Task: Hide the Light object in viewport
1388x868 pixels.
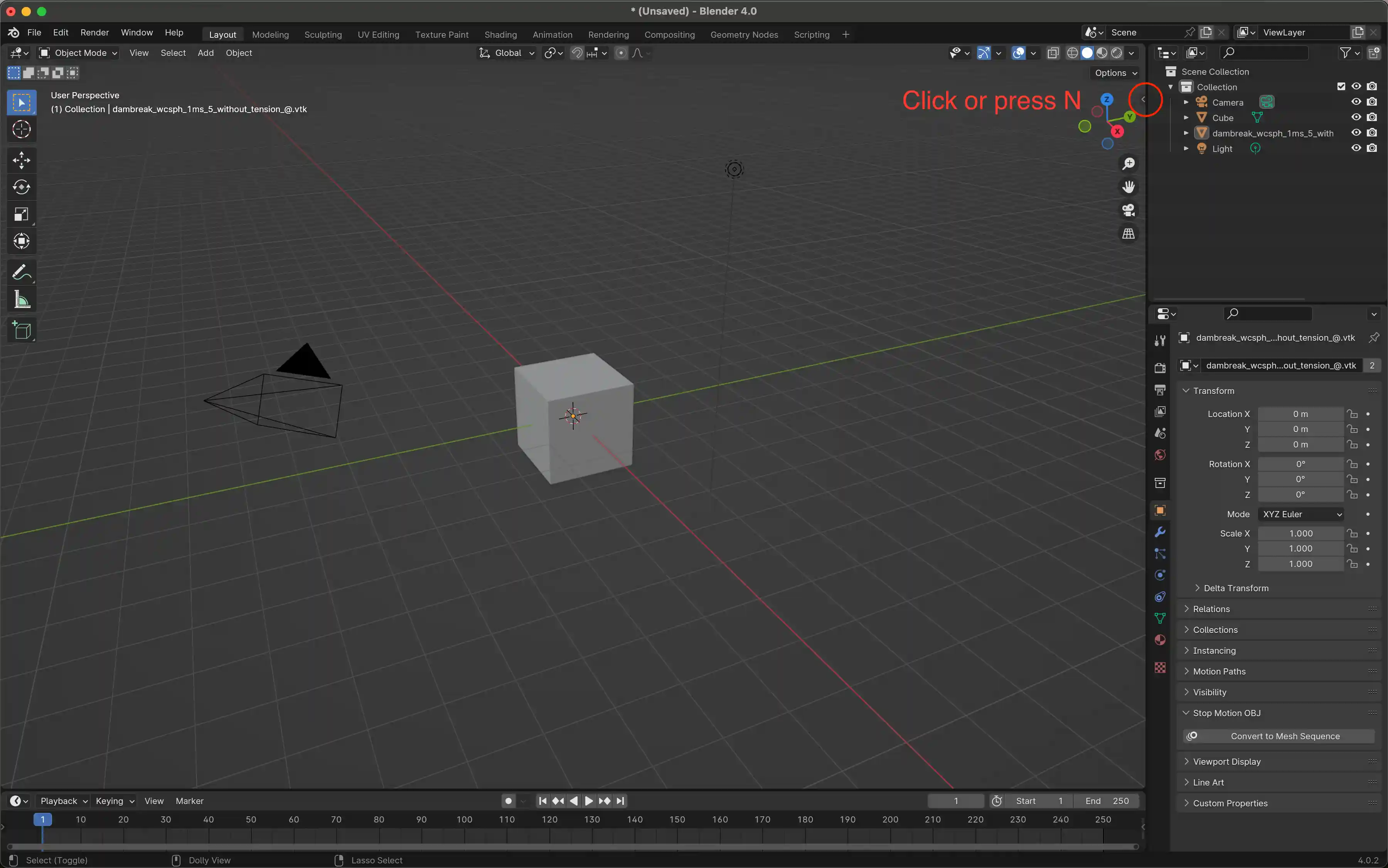Action: [x=1356, y=148]
